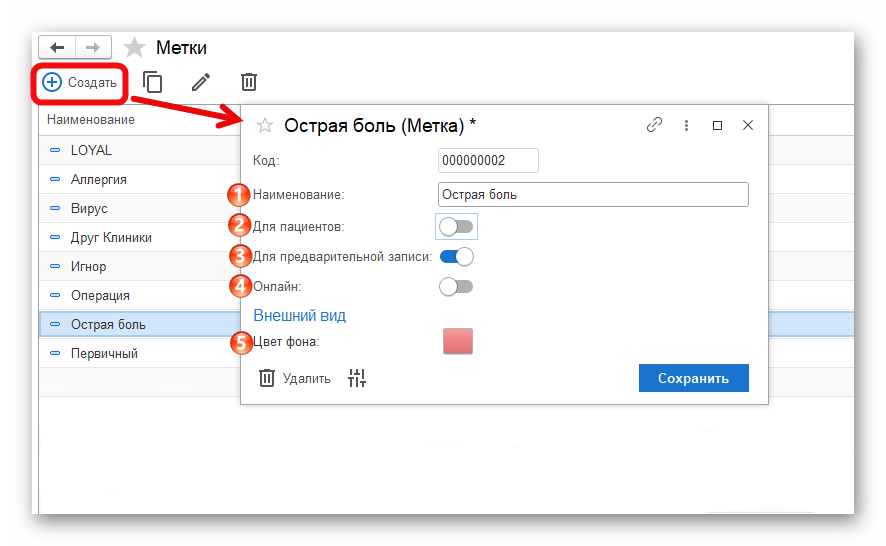Image resolution: width=886 pixels, height=546 pixels.
Task: Click the blue dash icon beside LOYAL
Action: click(55, 150)
